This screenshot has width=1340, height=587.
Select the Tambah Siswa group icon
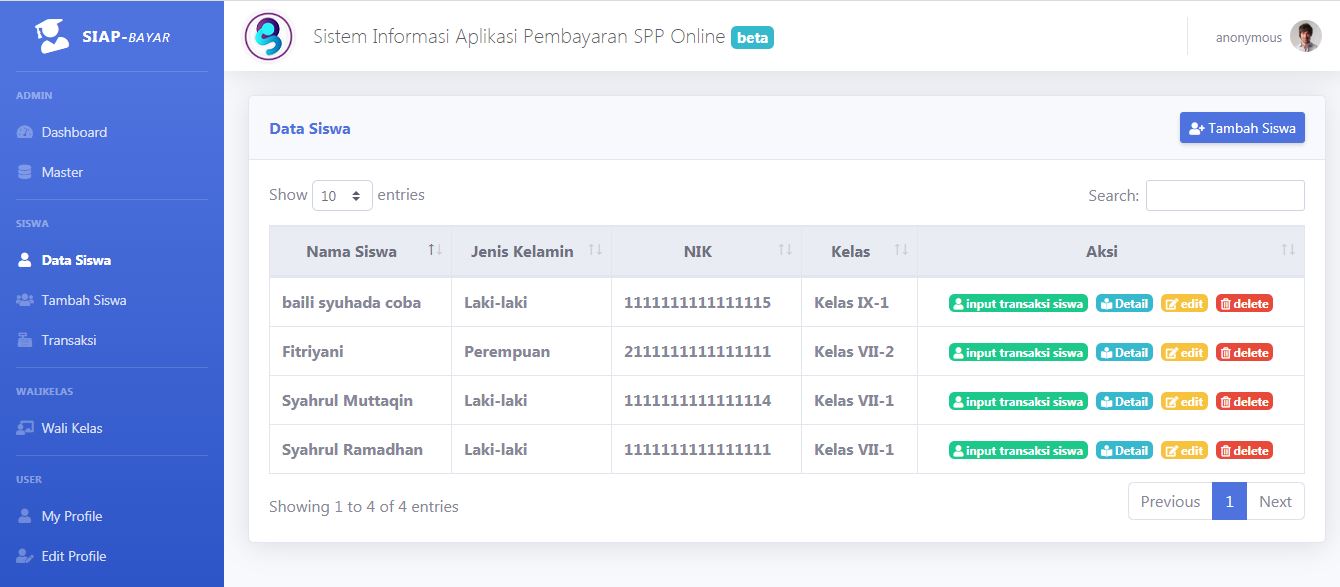24,299
